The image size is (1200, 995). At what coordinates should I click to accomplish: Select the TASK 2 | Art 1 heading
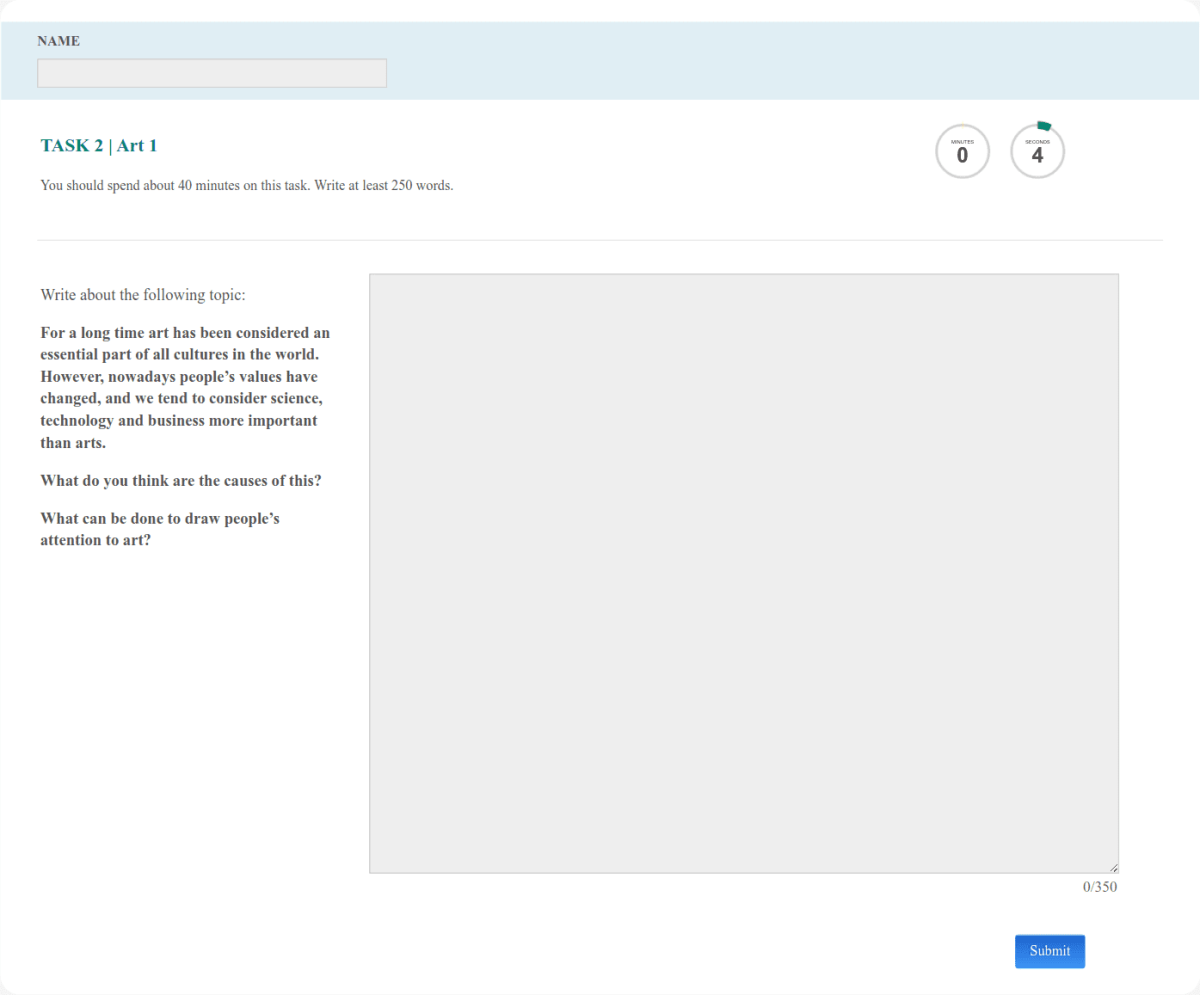pos(97,145)
